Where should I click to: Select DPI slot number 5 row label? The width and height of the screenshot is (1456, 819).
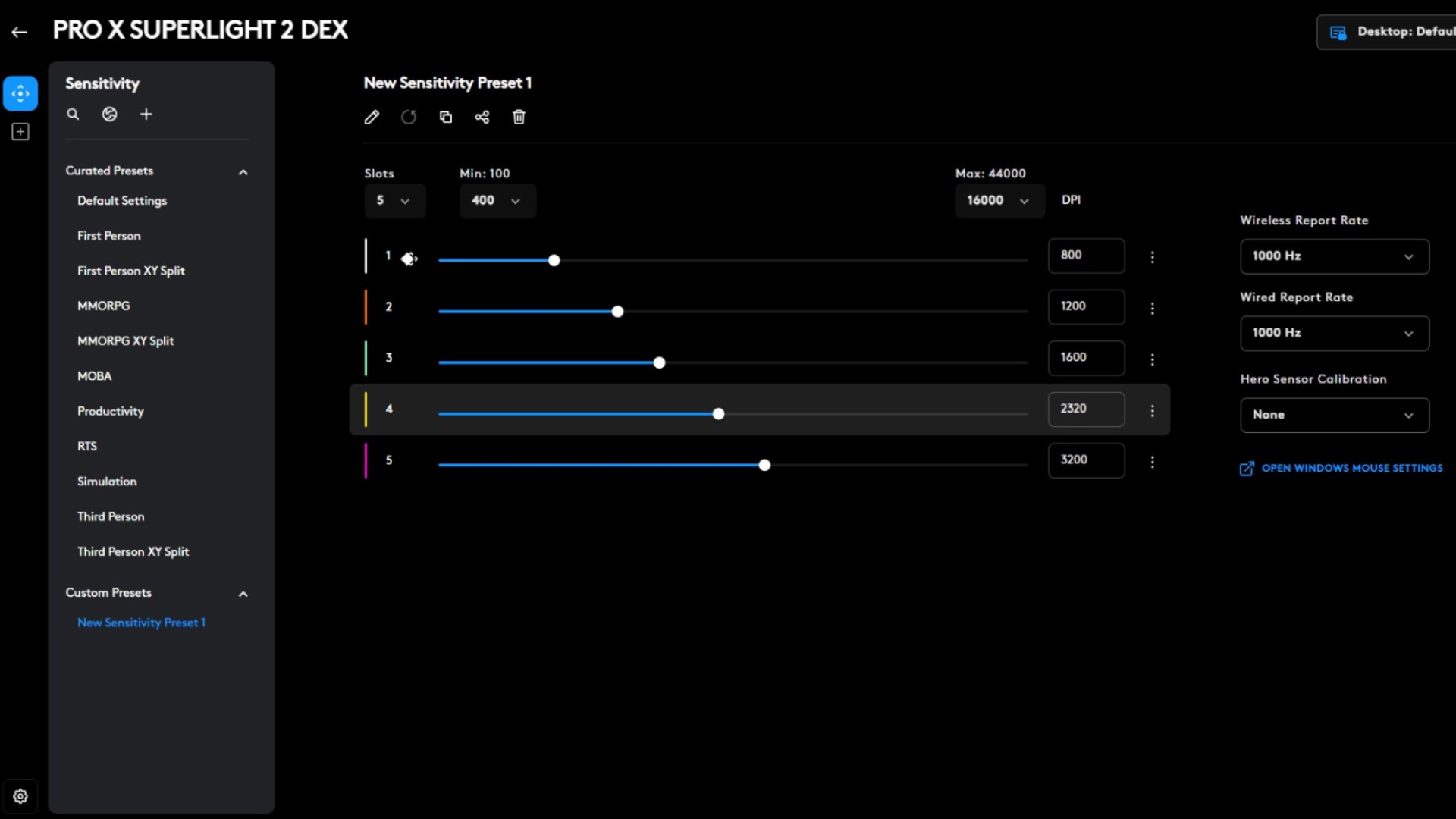click(x=389, y=460)
